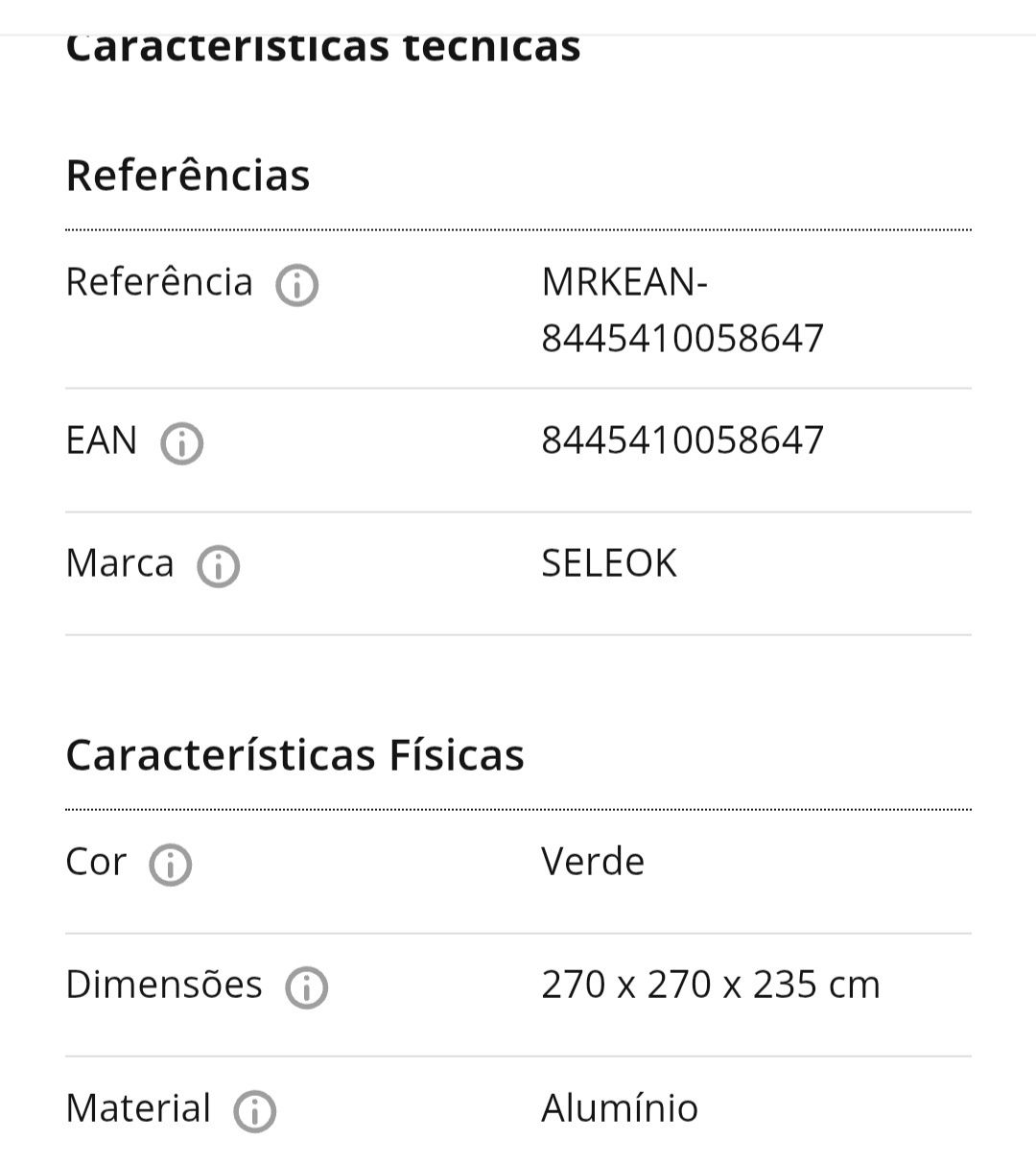Click the Verde color value

tap(593, 862)
